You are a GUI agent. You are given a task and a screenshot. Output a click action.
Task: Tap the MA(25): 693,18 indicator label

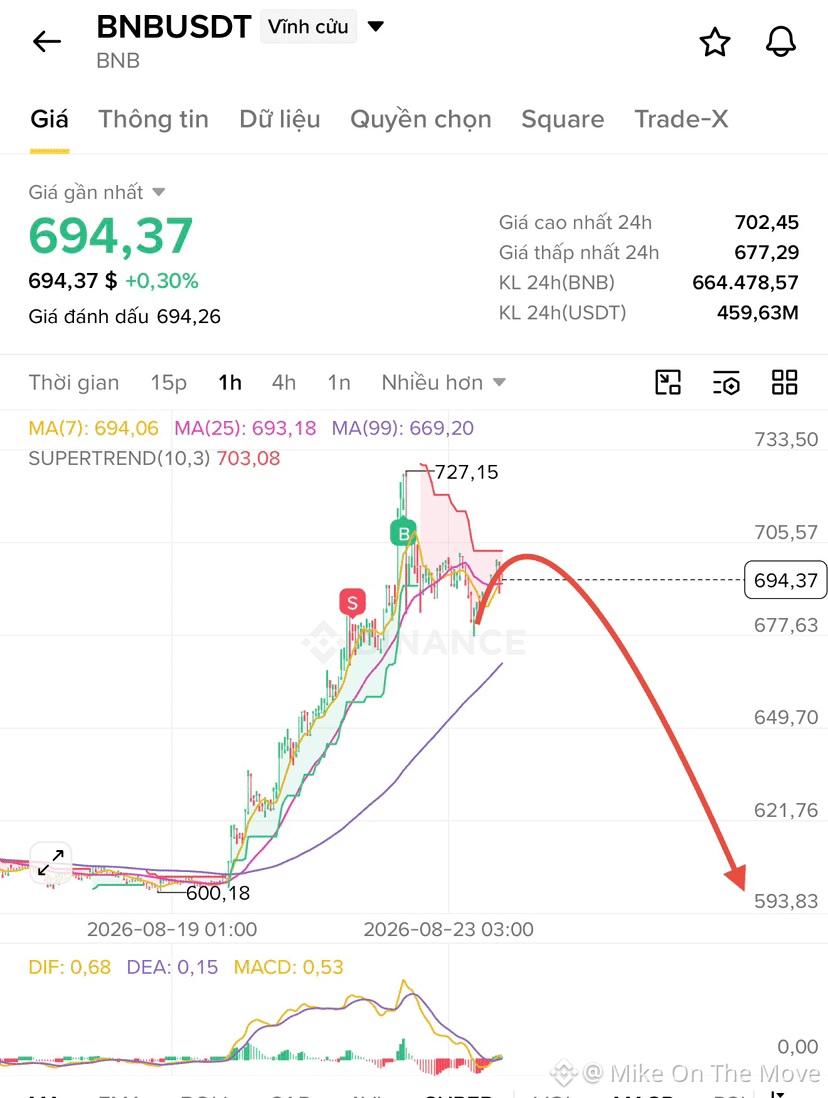[245, 428]
